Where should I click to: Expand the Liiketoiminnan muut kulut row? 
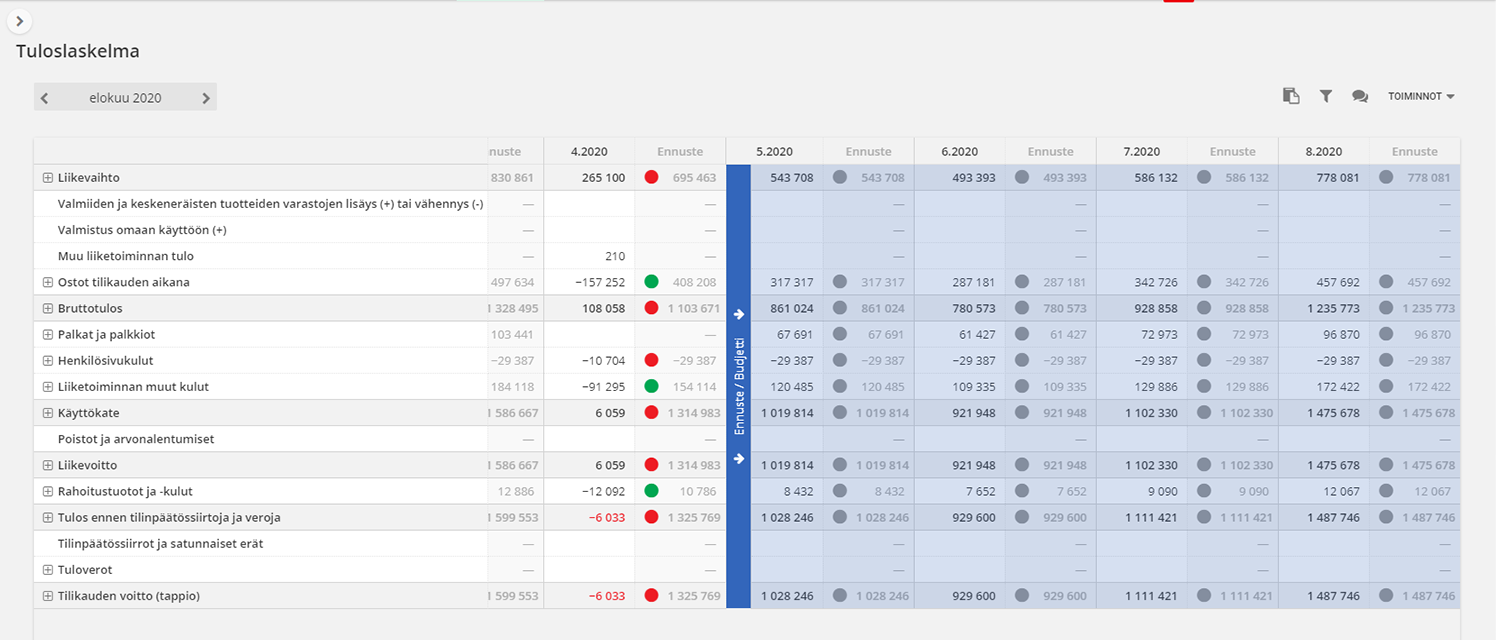tap(47, 387)
